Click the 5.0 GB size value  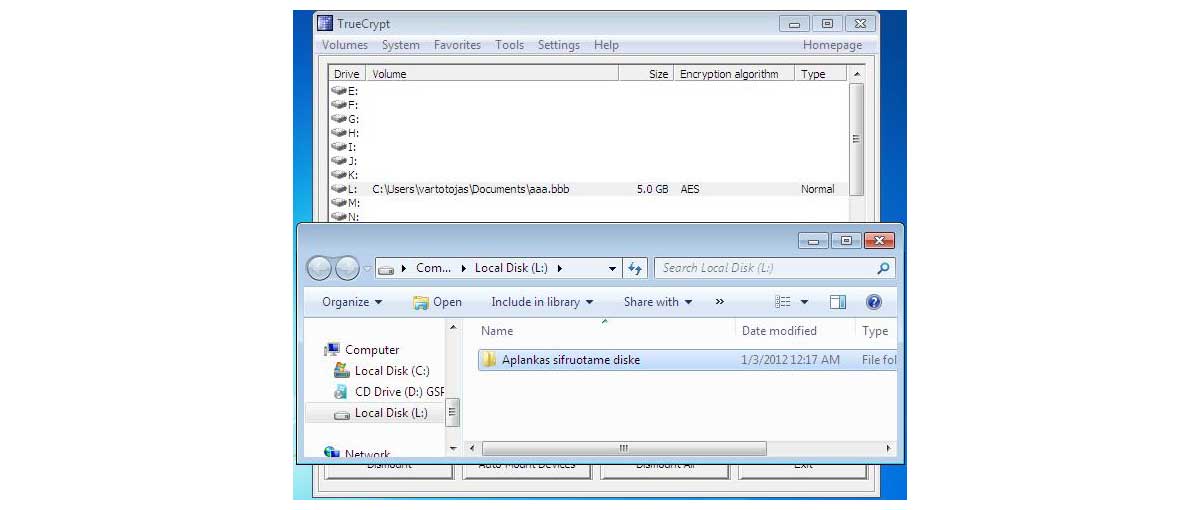[x=652, y=189]
